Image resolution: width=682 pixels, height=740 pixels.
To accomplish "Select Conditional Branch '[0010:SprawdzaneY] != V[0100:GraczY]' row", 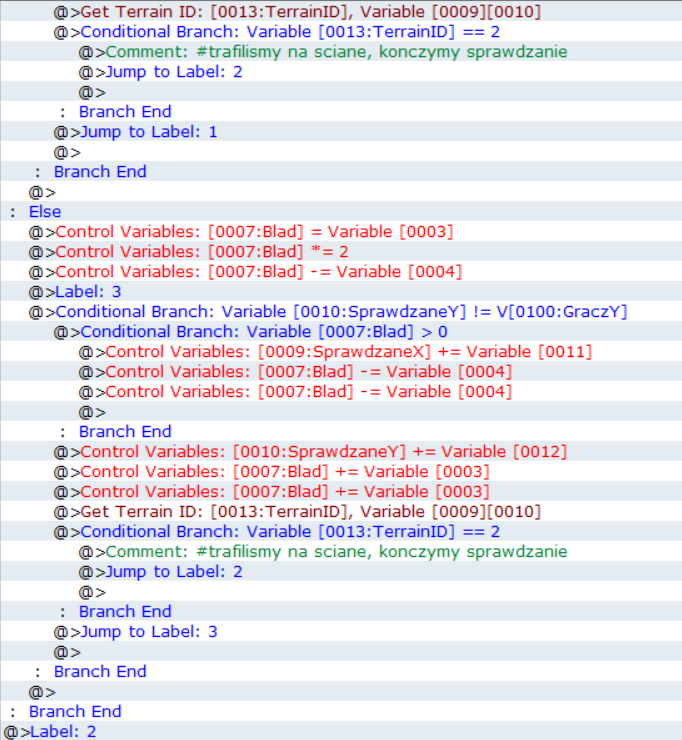I will point(341,311).
